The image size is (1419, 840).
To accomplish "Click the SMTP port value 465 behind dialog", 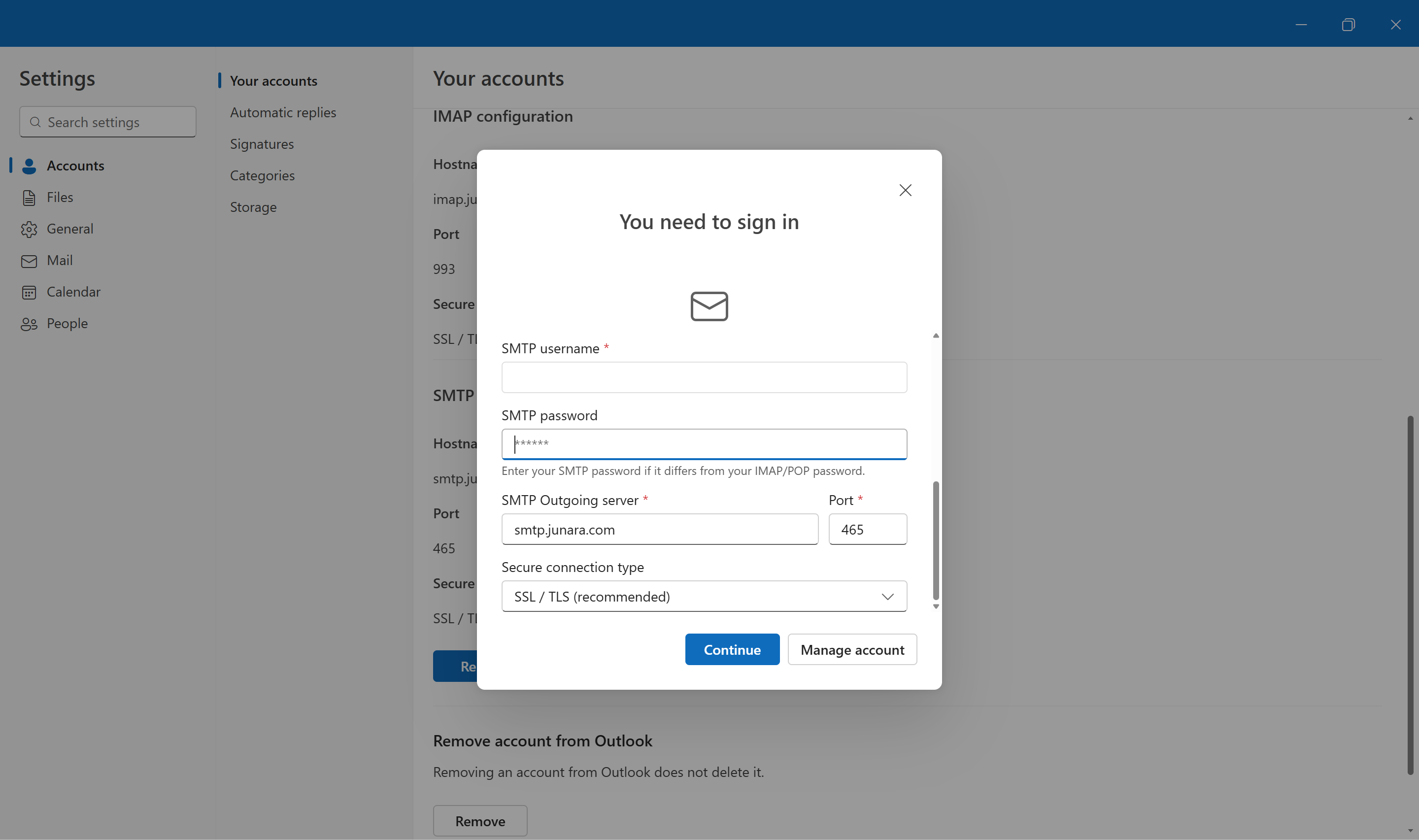I will click(444, 548).
